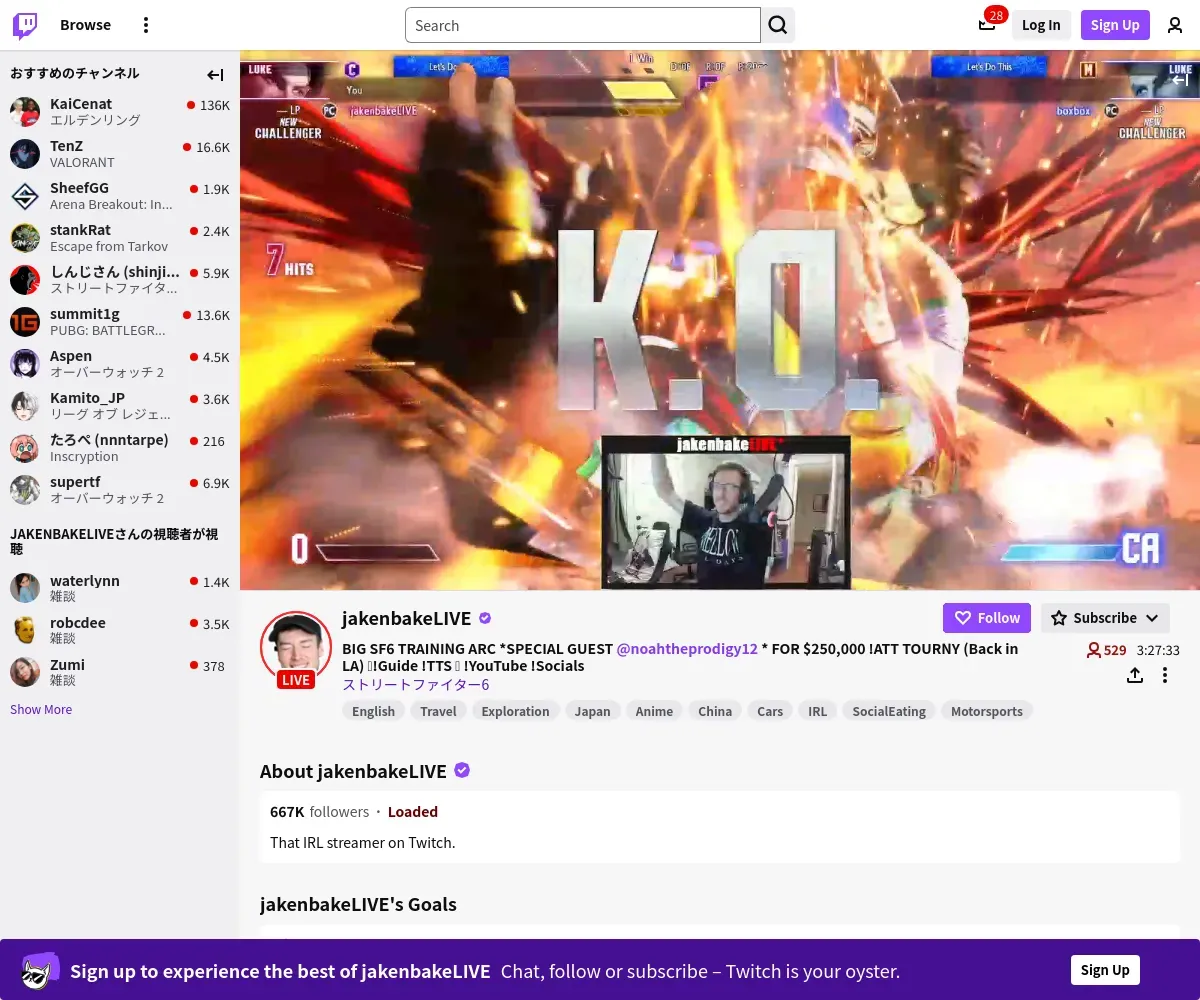Open robcdee channel avatar
Screen dimensions: 1200x1000
[x=25, y=630]
